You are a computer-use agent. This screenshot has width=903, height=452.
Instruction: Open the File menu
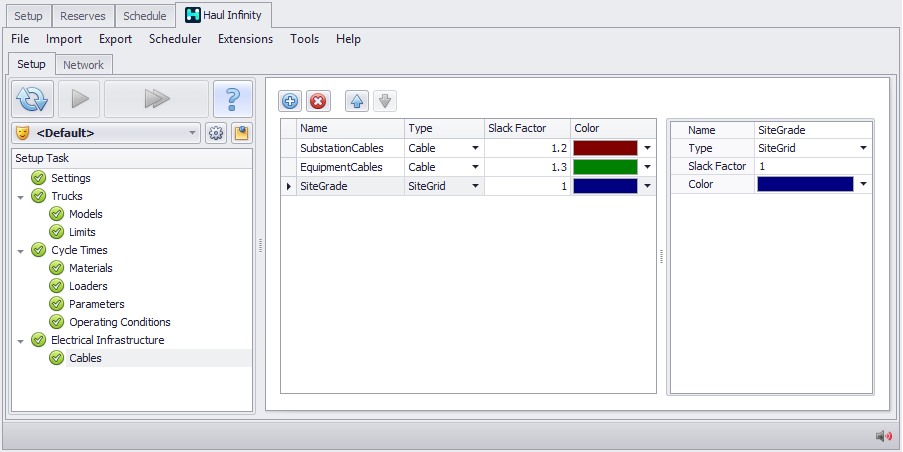pos(20,39)
